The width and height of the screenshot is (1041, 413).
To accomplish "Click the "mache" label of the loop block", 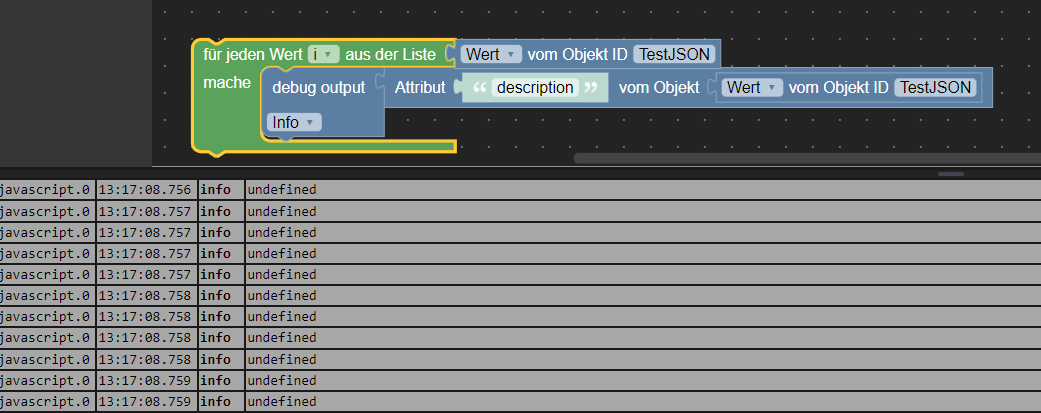I will pyautogui.click(x=227, y=82).
